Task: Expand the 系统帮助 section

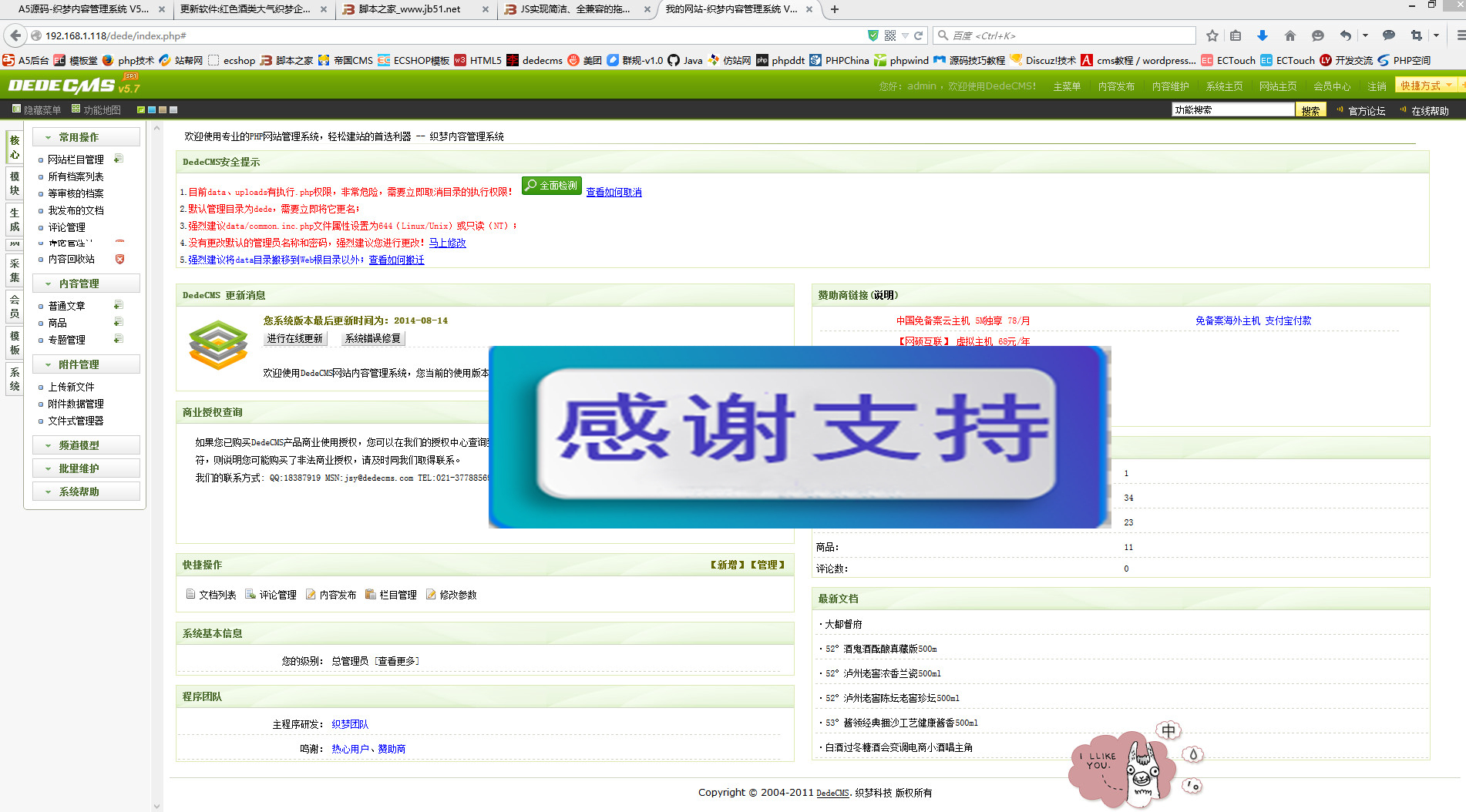Action: (86, 492)
